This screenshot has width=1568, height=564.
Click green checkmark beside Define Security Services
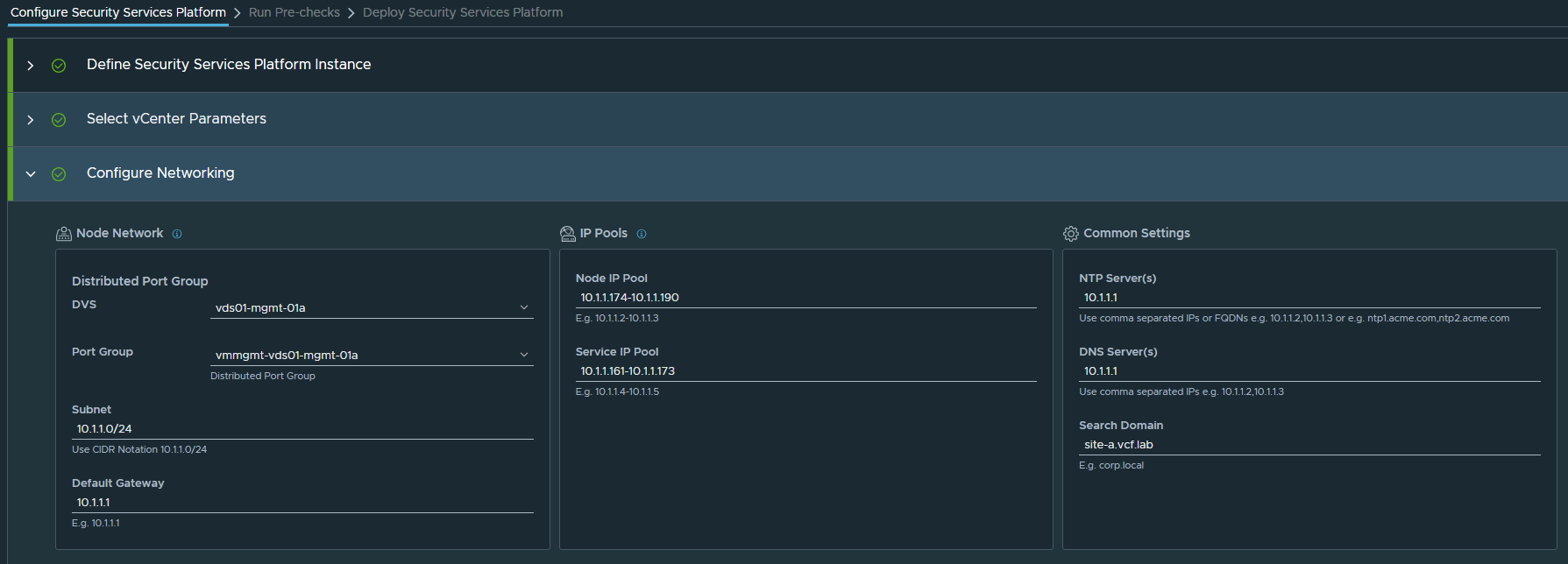(x=59, y=66)
